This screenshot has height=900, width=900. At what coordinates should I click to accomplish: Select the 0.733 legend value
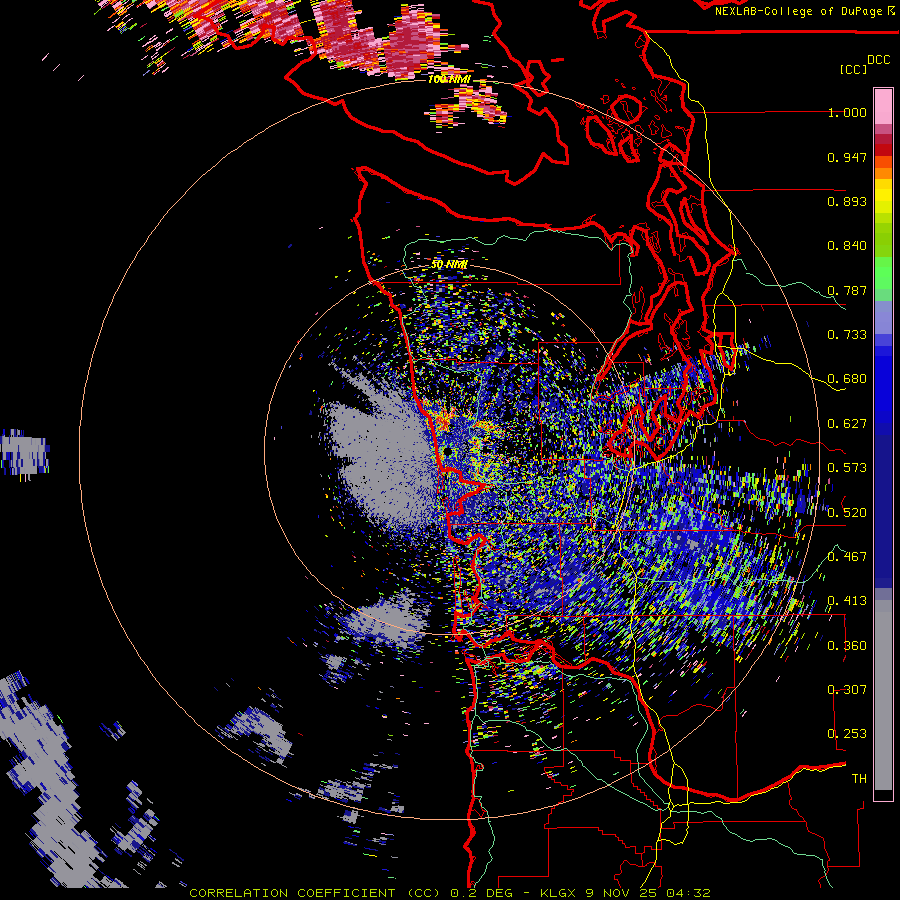click(x=847, y=335)
